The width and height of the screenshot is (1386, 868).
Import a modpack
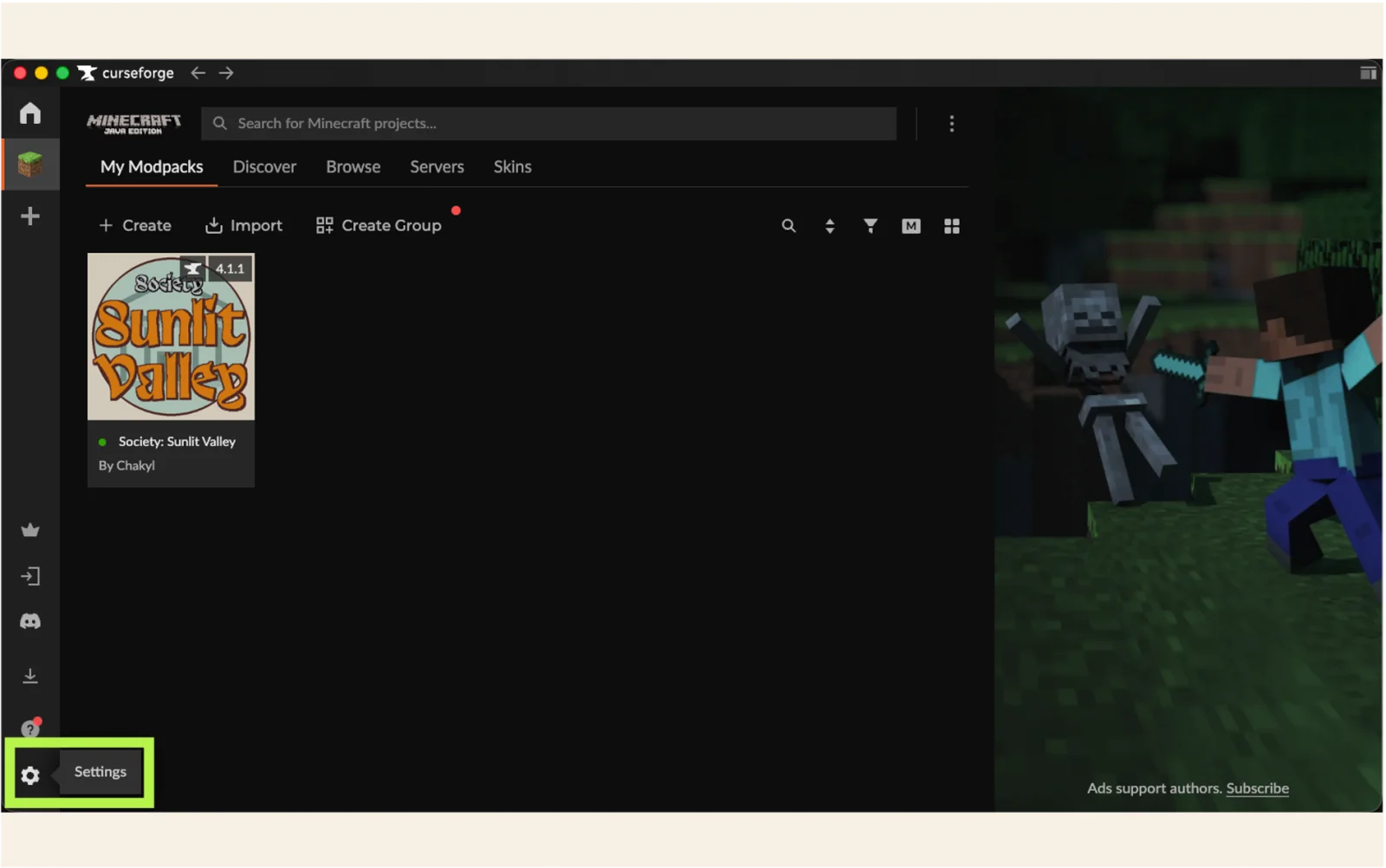243,226
